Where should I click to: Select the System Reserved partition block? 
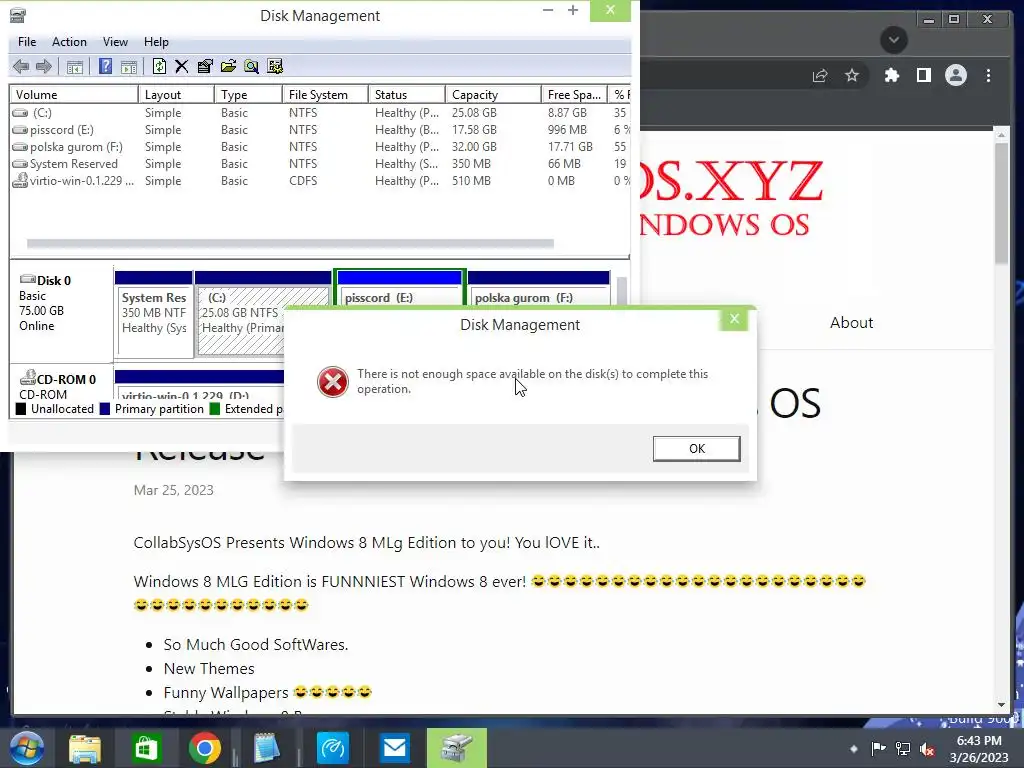pyautogui.click(x=153, y=313)
